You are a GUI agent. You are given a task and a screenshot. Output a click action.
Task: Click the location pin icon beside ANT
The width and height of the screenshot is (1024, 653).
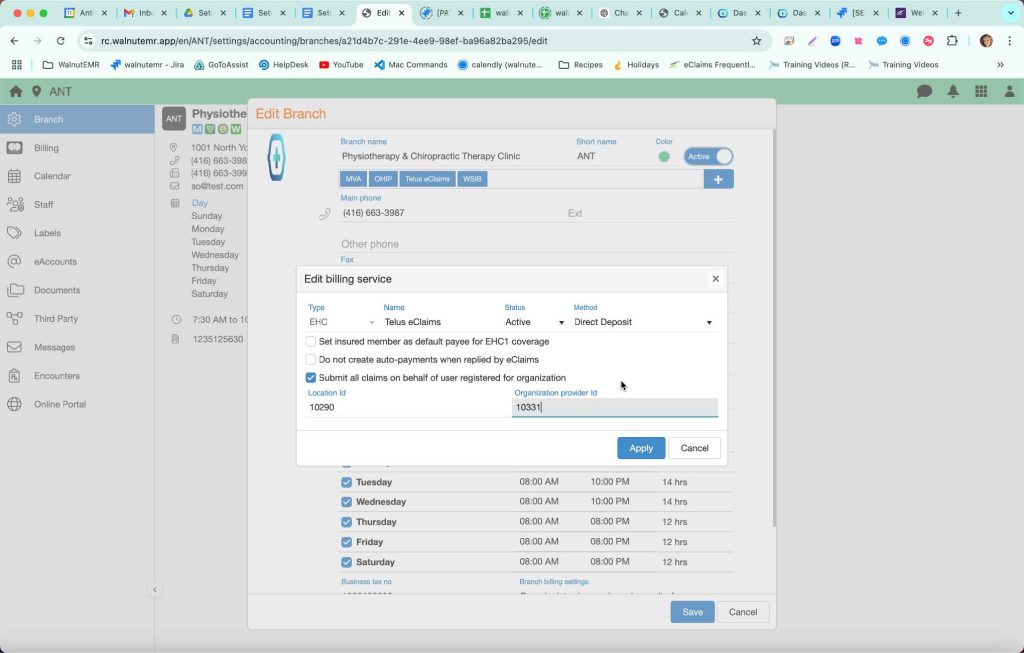click(x=37, y=91)
